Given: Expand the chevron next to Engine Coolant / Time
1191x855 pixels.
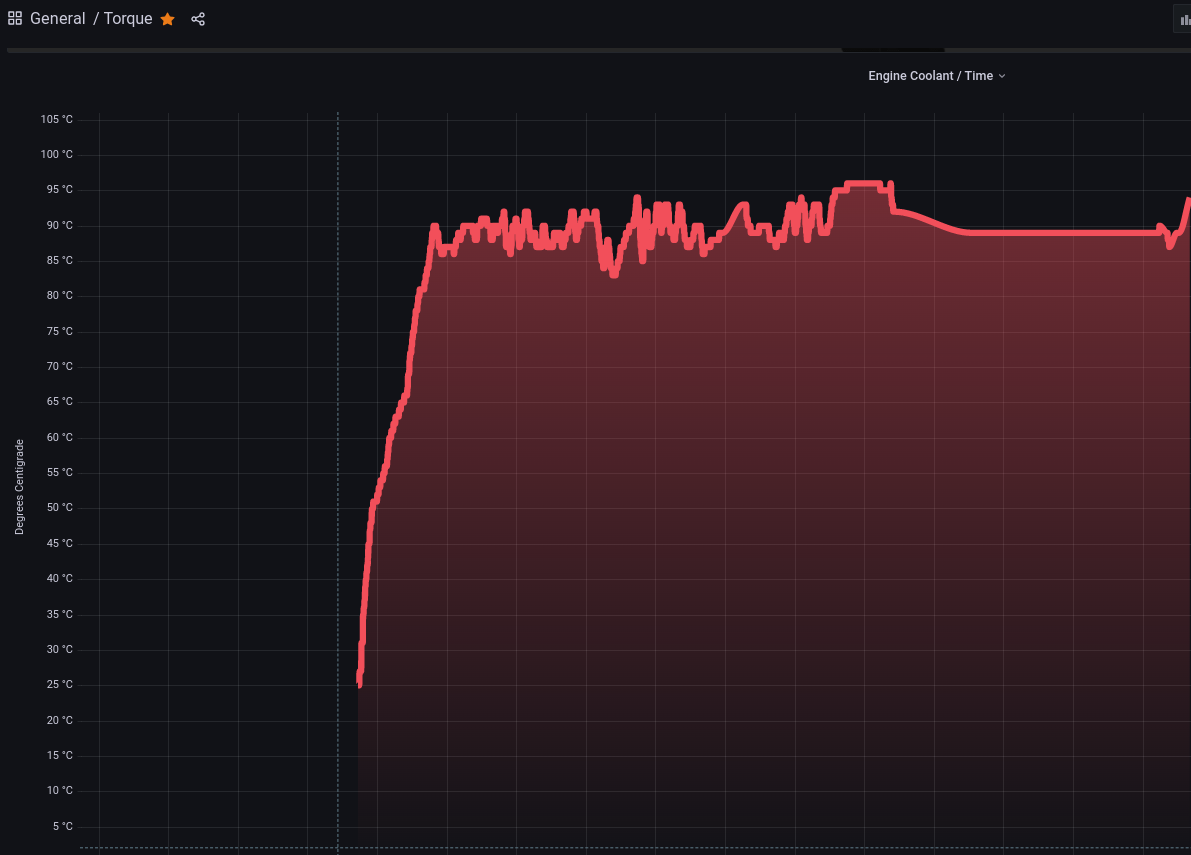Looking at the screenshot, I should pyautogui.click(x=1002, y=76).
